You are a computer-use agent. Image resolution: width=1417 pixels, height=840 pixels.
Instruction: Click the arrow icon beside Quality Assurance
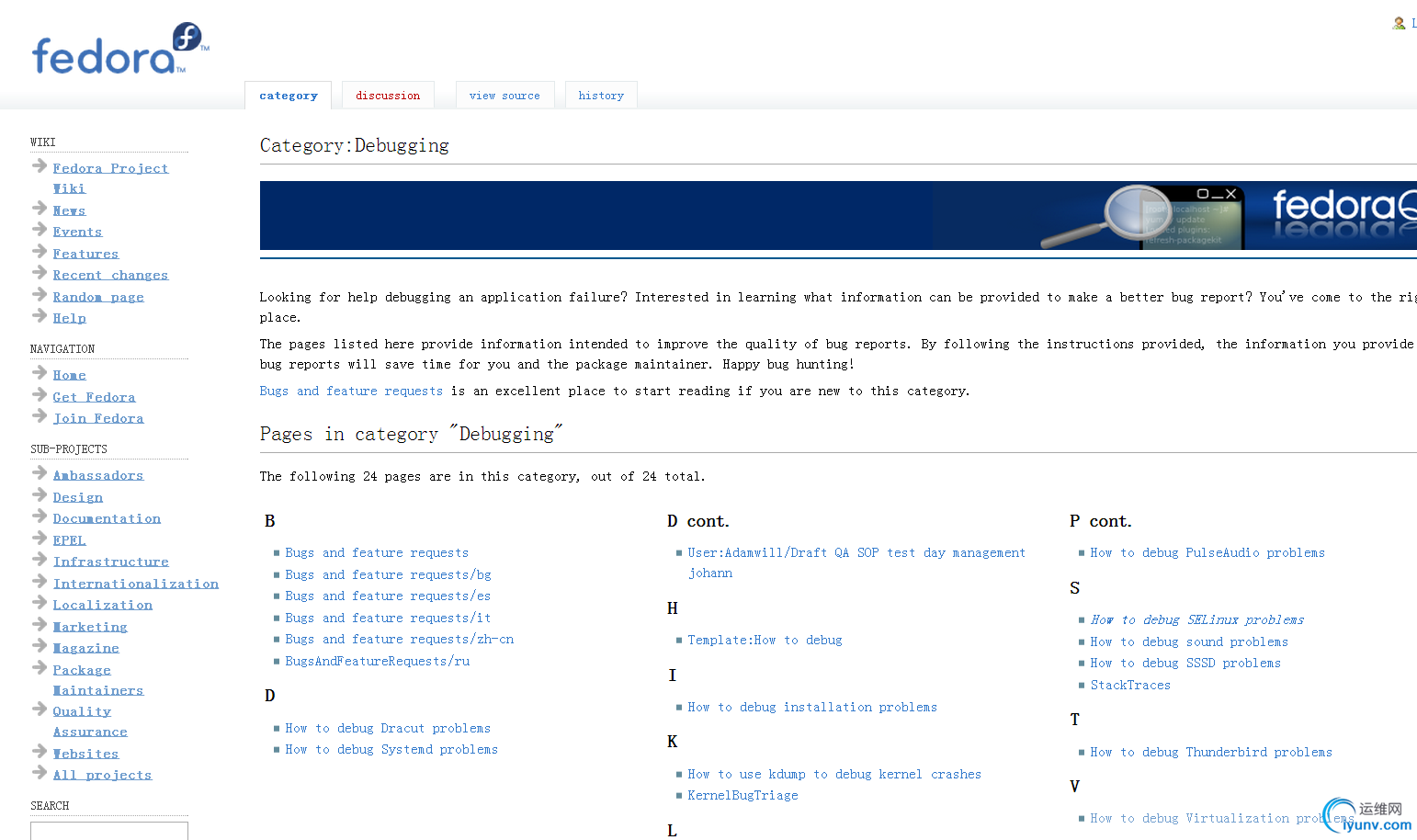(x=40, y=709)
